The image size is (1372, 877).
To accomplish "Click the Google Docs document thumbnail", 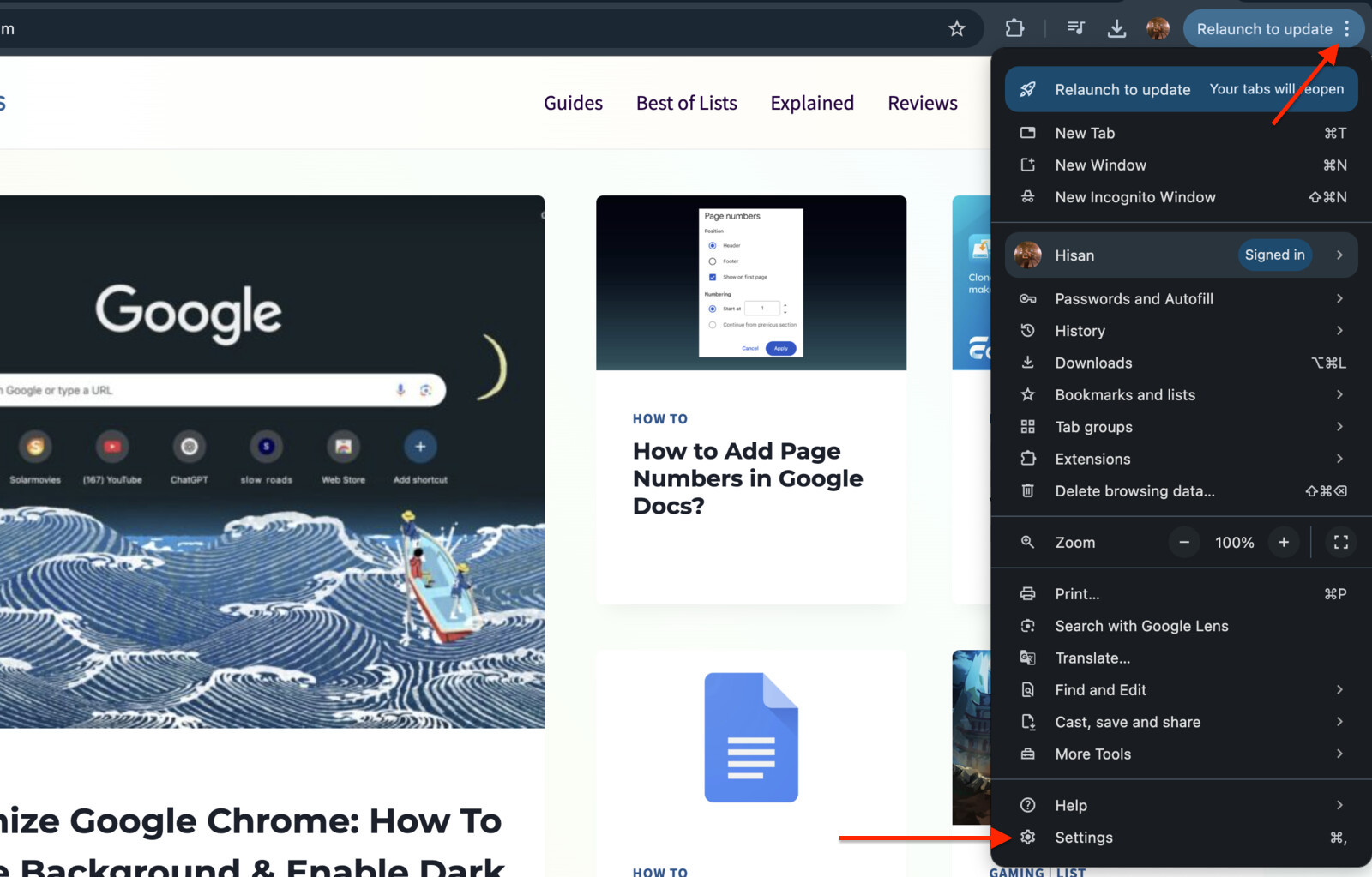I will pos(750,737).
